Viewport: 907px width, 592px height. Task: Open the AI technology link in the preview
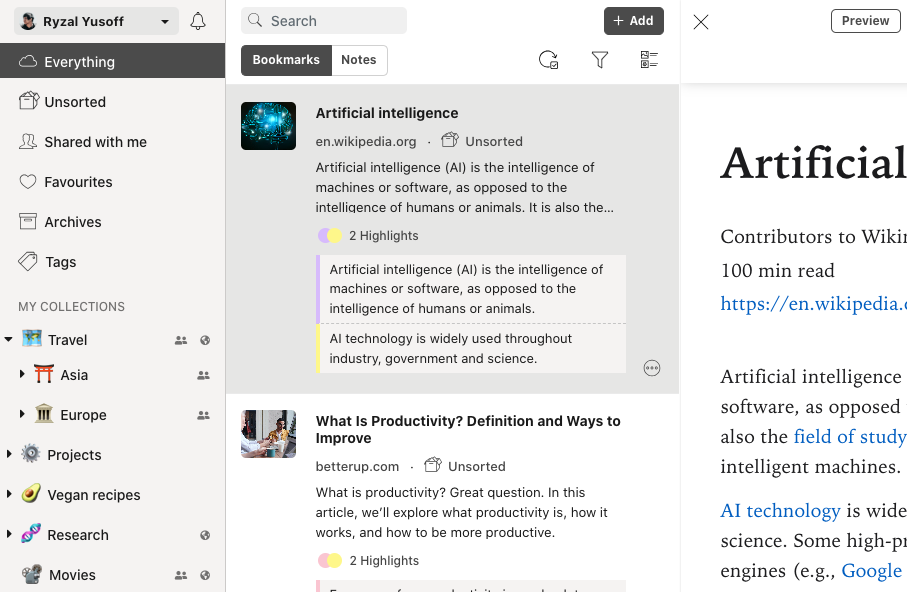(x=780, y=510)
